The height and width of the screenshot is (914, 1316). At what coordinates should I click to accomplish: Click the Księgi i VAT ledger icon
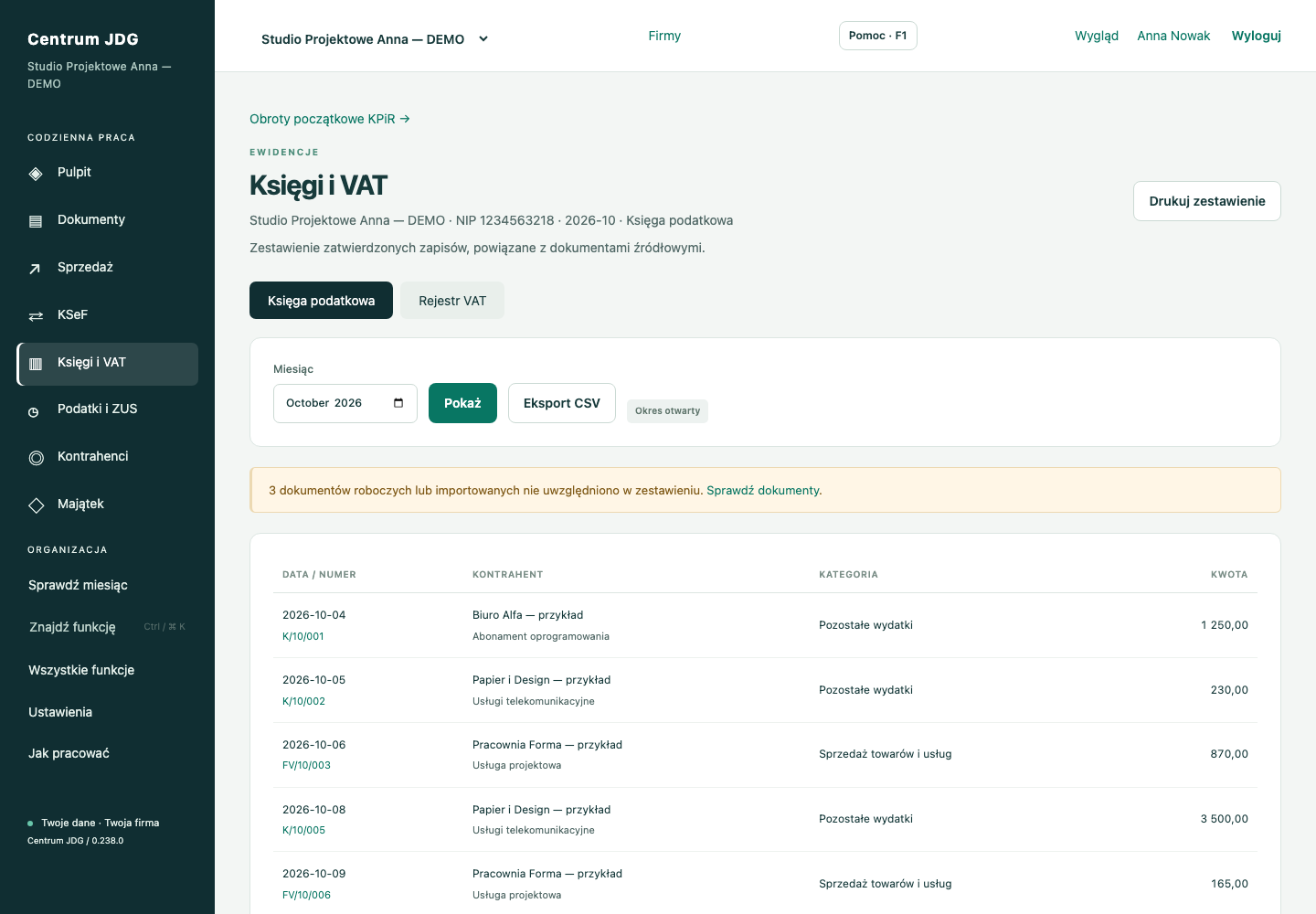point(36,364)
